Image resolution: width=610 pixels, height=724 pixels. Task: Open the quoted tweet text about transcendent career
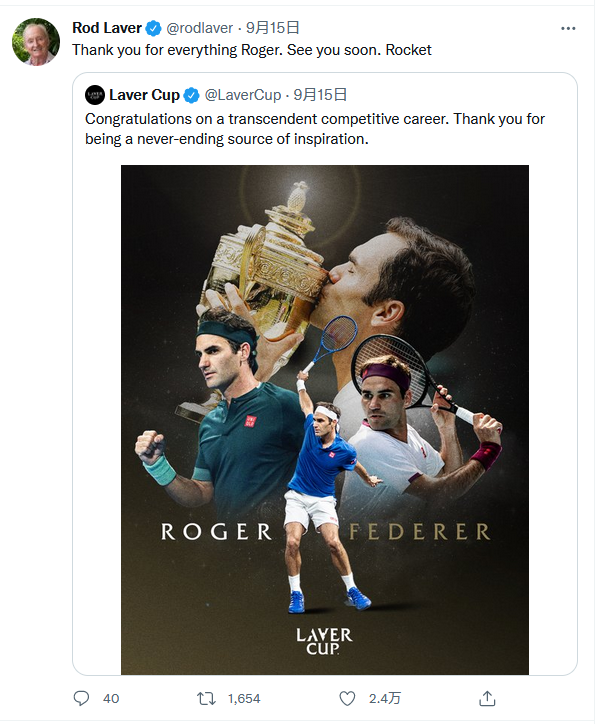[x=315, y=129]
